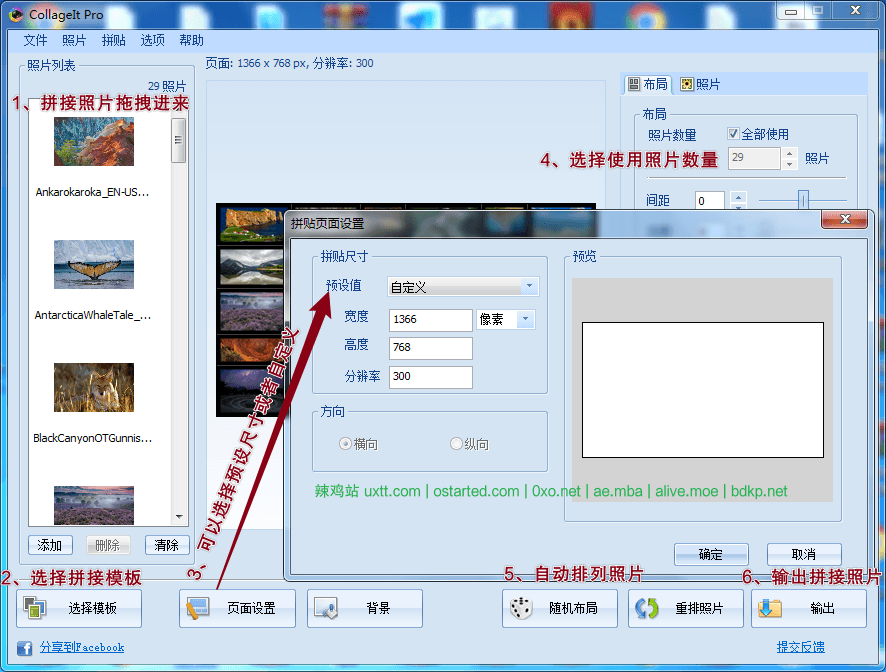Click the photo list vertical scrollbar thumb
The image size is (886, 672).
[x=179, y=140]
